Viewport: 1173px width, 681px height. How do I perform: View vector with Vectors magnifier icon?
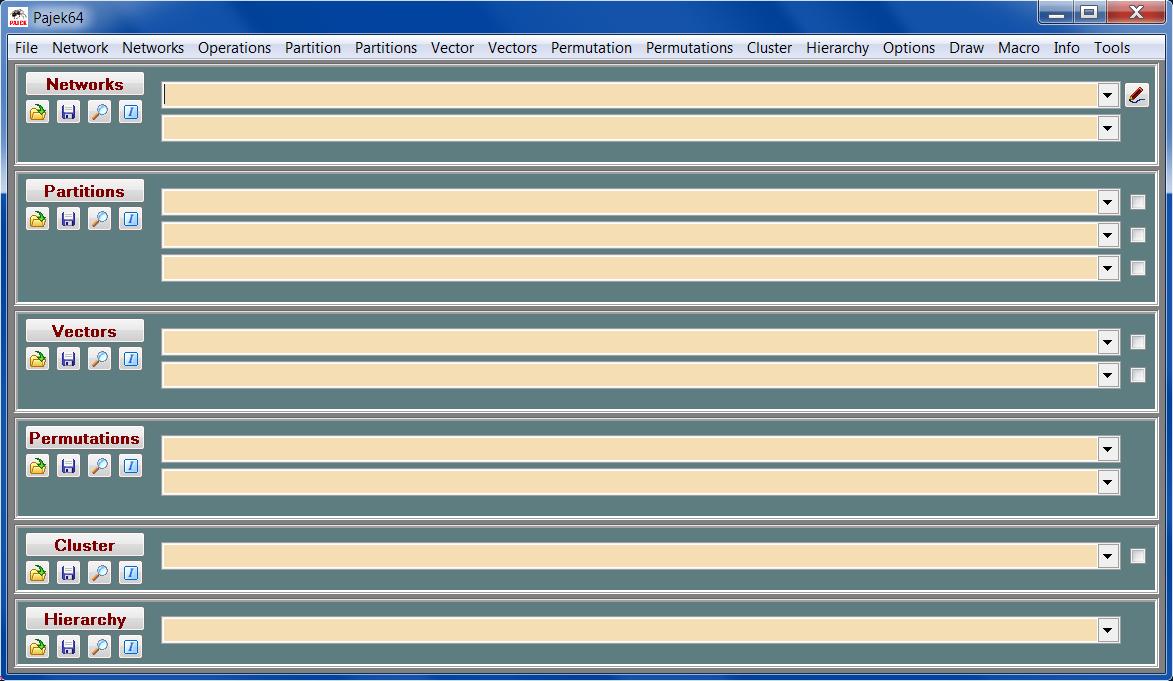(99, 359)
